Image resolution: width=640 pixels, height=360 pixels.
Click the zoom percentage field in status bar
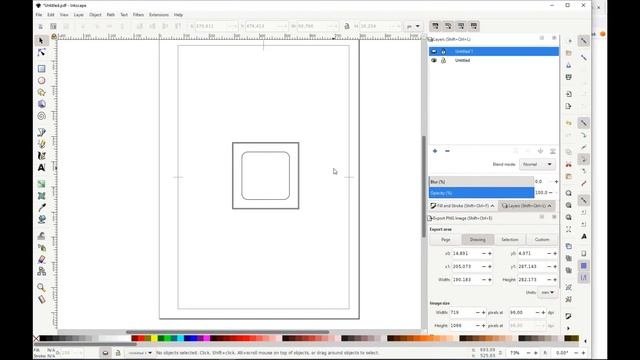pos(516,353)
